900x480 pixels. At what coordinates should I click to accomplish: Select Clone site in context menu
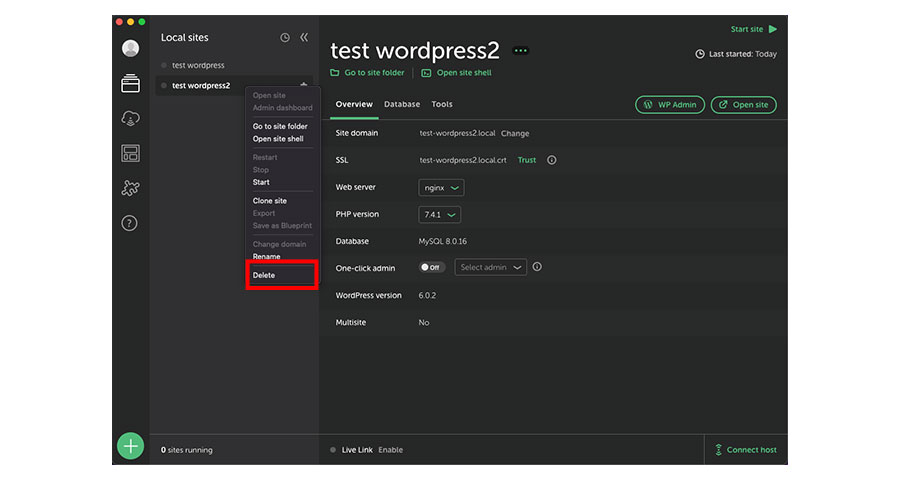[269, 201]
